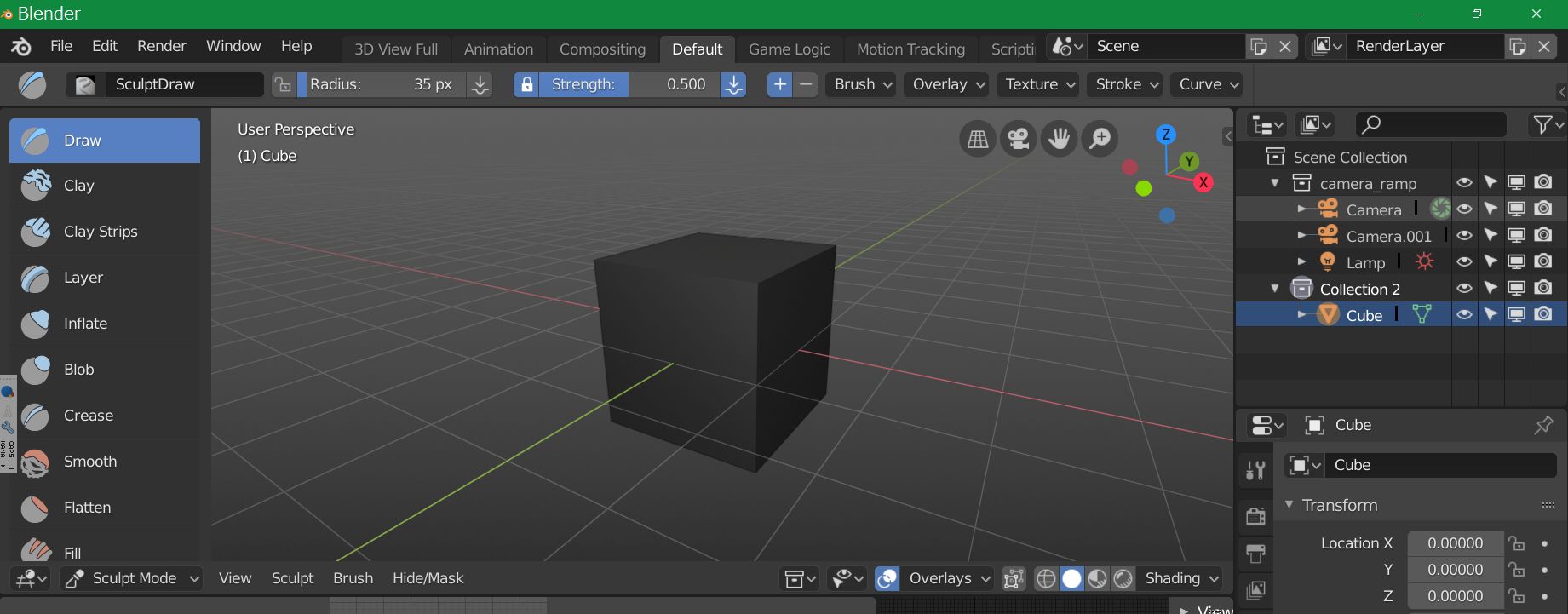This screenshot has width=1568, height=614.
Task: Toggle radius pressure sensitivity
Action: pyautogui.click(x=480, y=84)
